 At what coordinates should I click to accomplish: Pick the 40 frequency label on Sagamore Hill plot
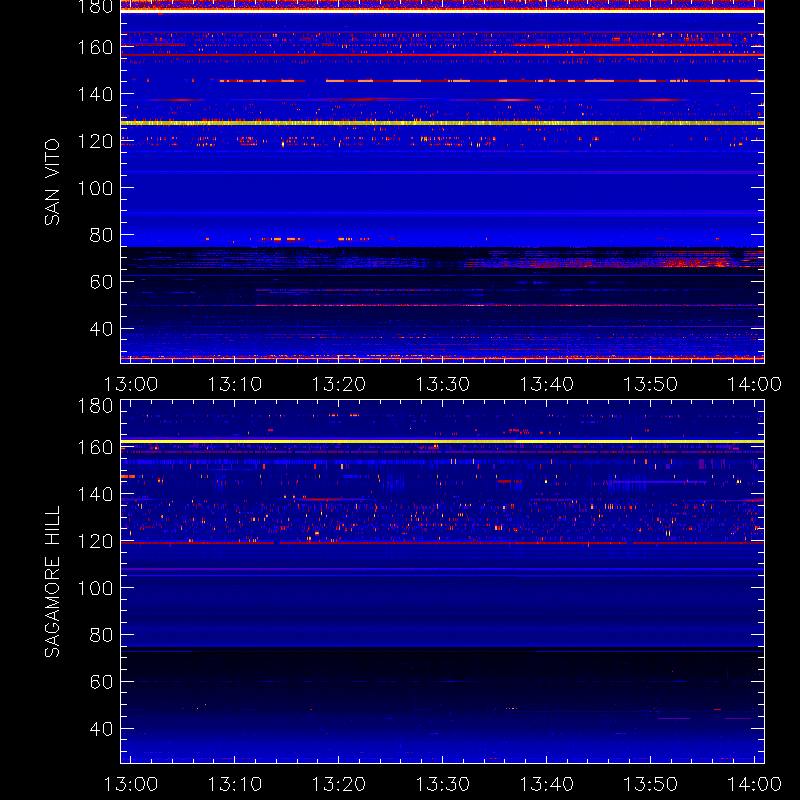coord(101,729)
